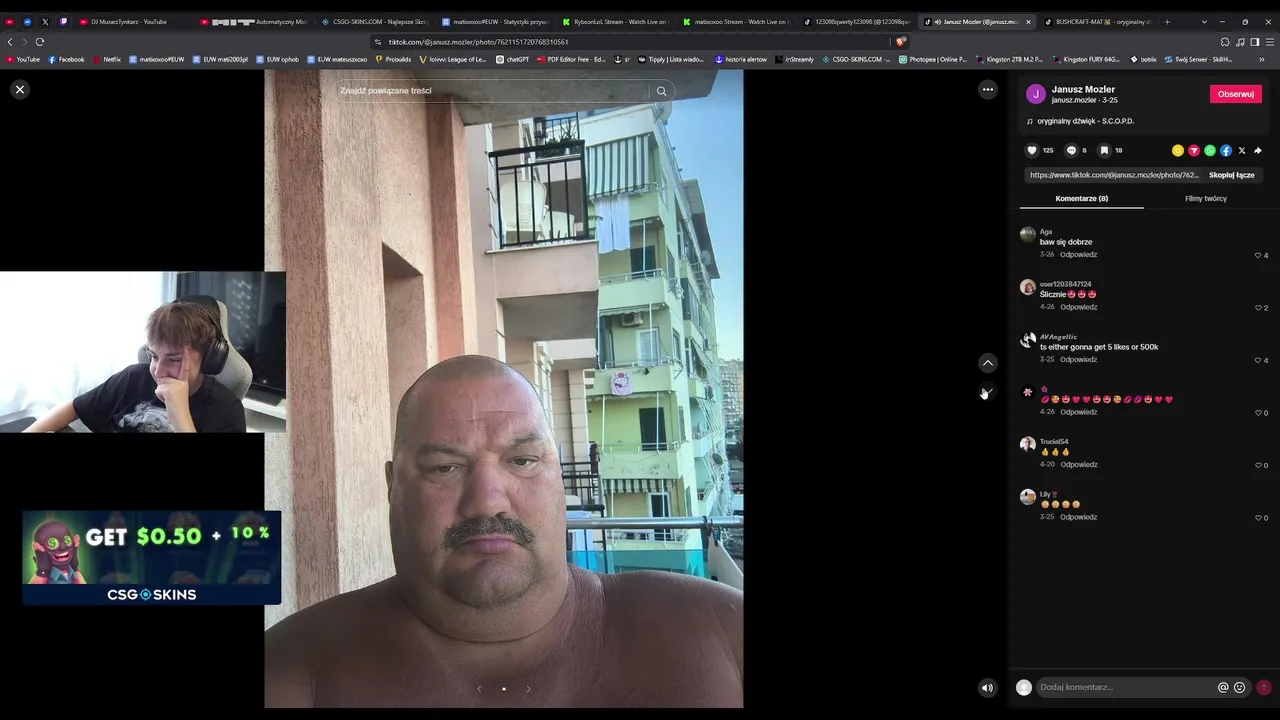The height and width of the screenshot is (720, 1280).
Task: Reload the page in the browser toolbar
Action: pos(40,42)
